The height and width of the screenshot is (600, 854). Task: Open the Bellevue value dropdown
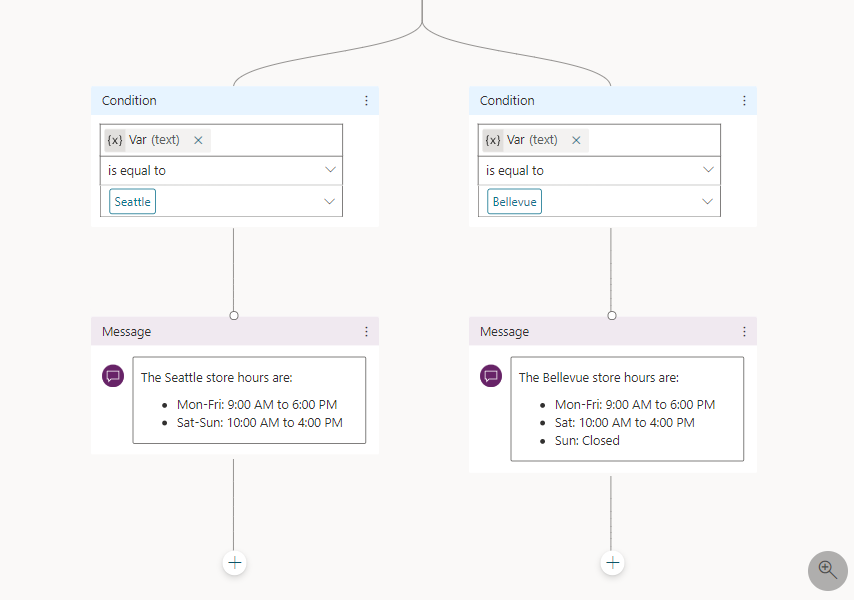[709, 201]
